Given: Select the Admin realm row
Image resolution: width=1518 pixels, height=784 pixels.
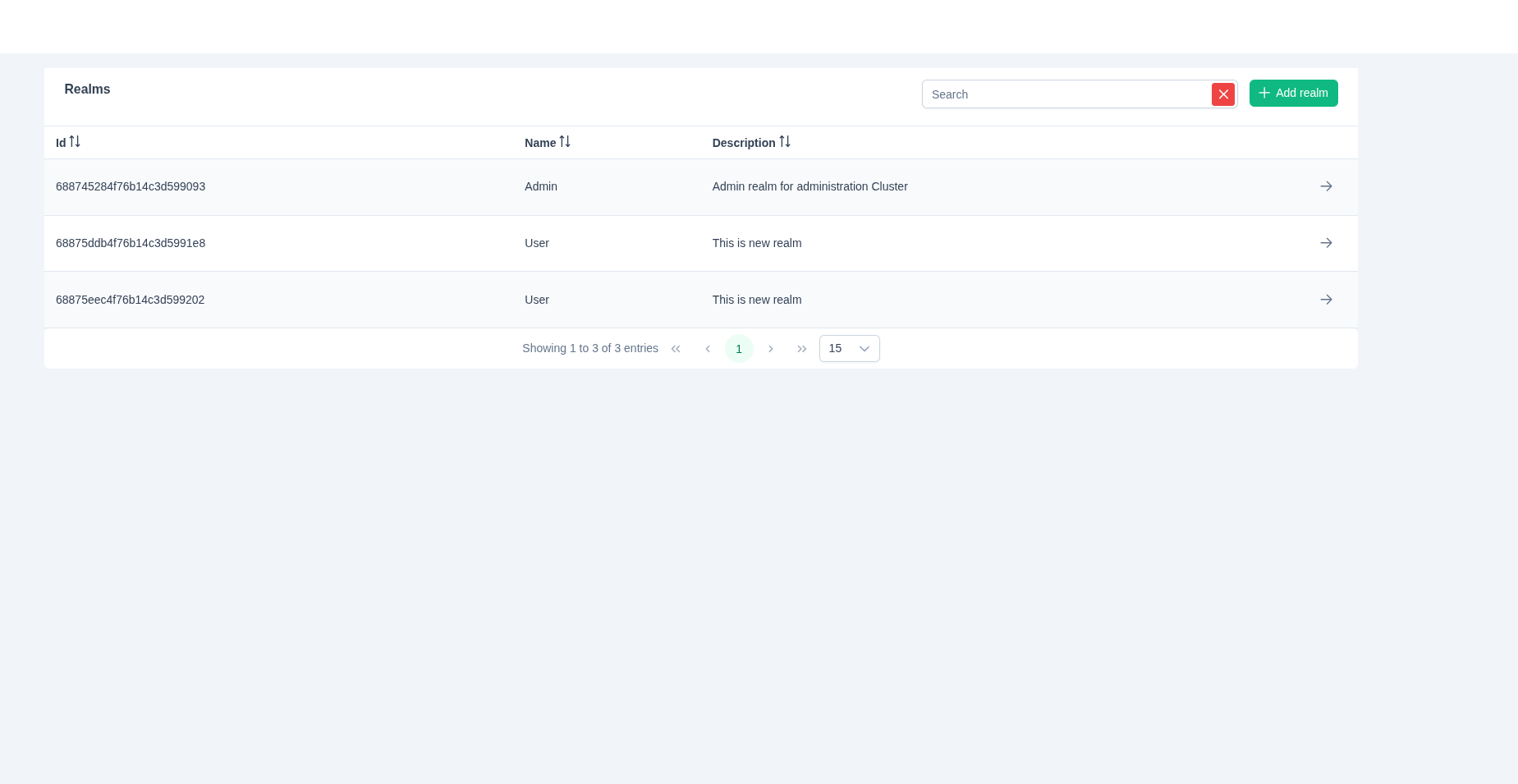Looking at the screenshot, I should click(540, 186).
